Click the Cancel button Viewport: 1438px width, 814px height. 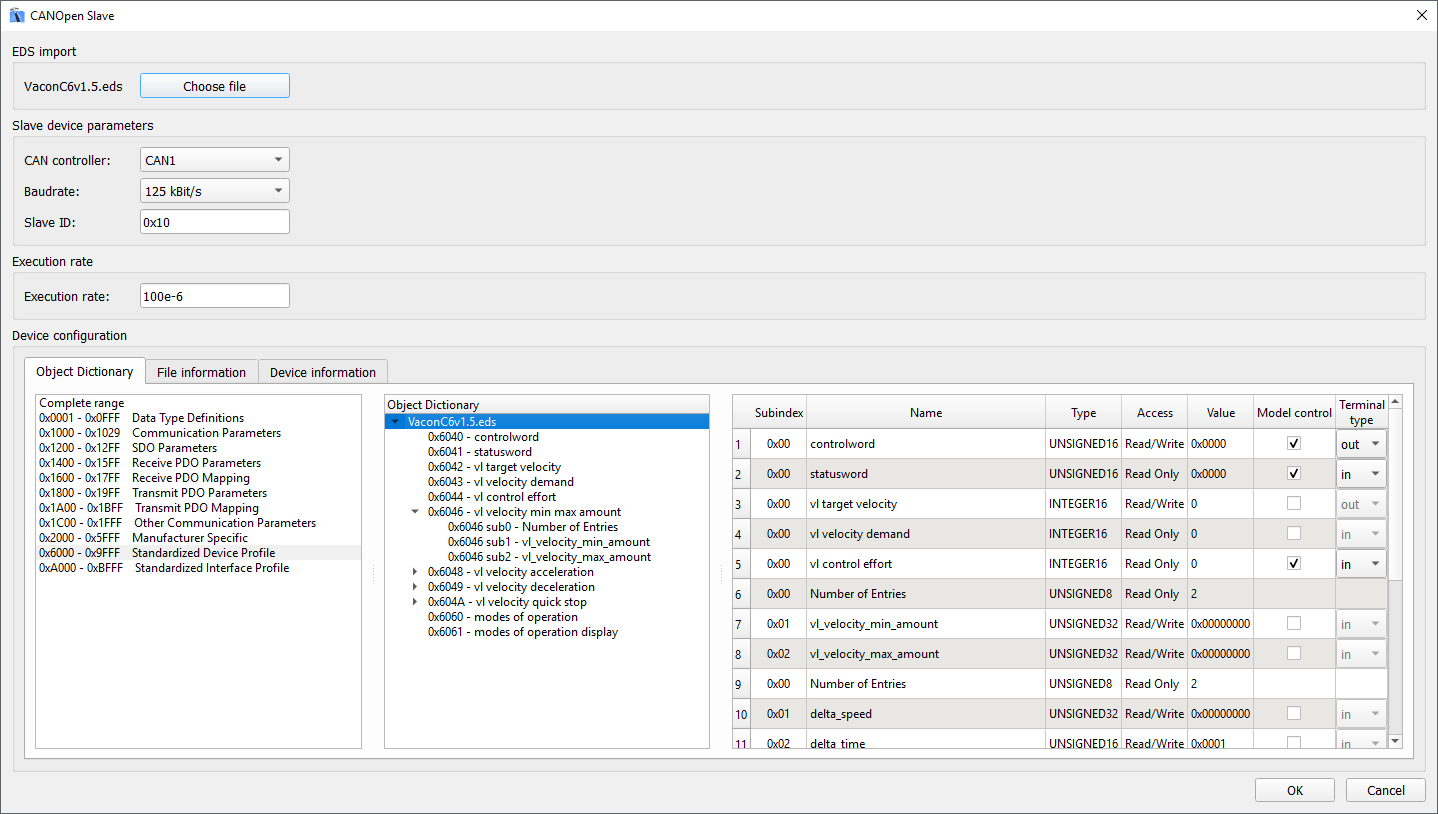pos(1385,790)
